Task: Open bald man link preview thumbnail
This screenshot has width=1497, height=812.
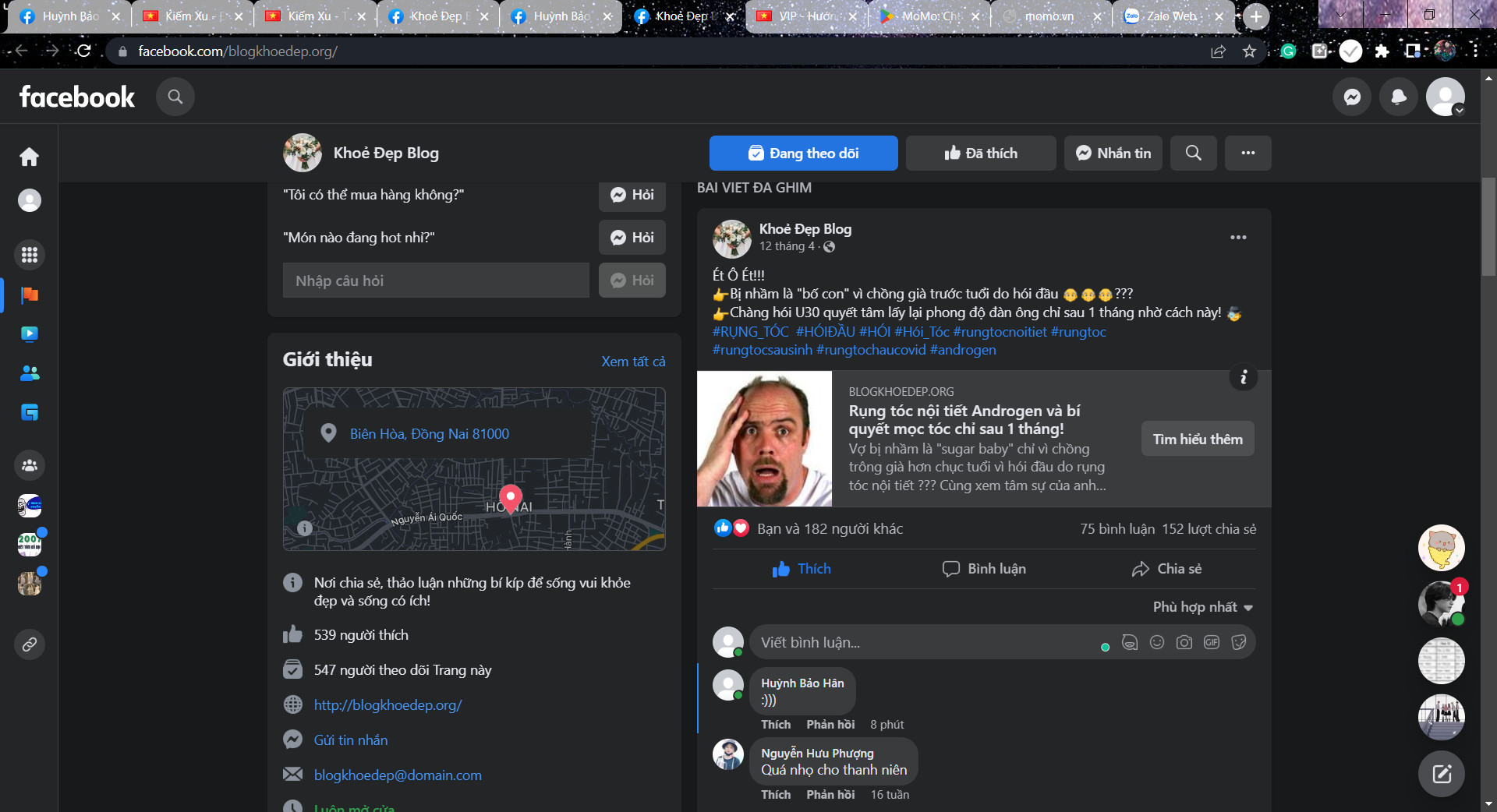Action: [x=764, y=439]
